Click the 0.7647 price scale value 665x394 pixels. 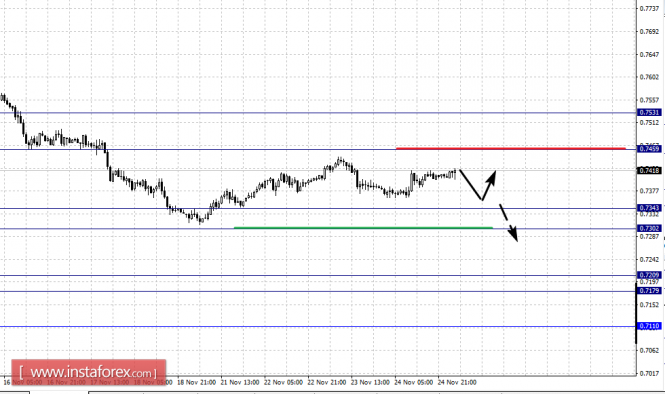tap(649, 54)
